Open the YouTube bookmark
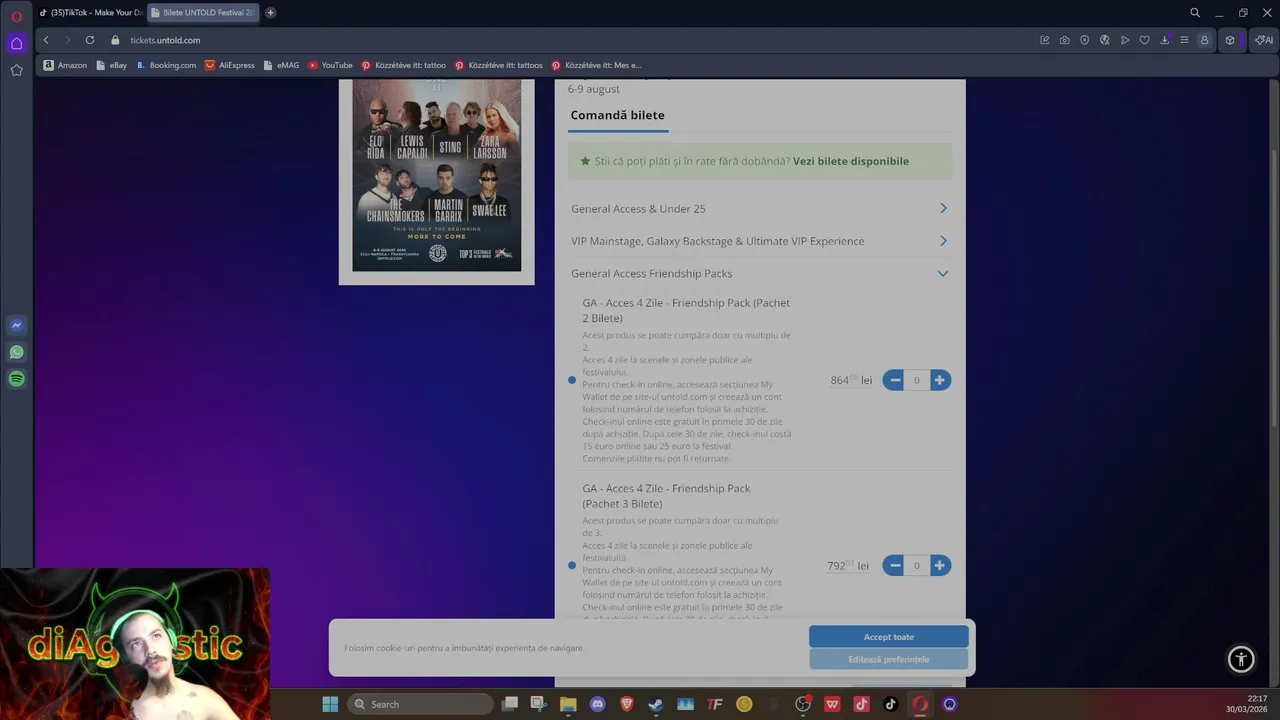 330,65
